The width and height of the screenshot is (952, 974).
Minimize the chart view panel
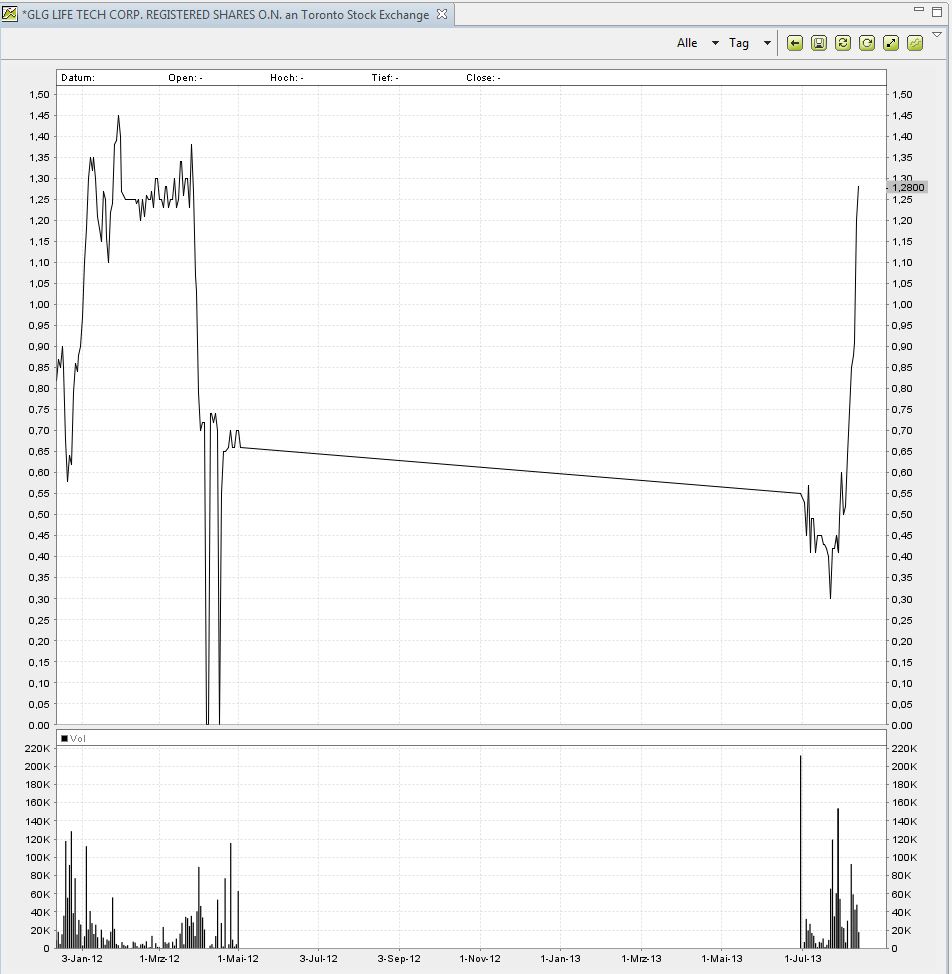pyautogui.click(x=919, y=9)
